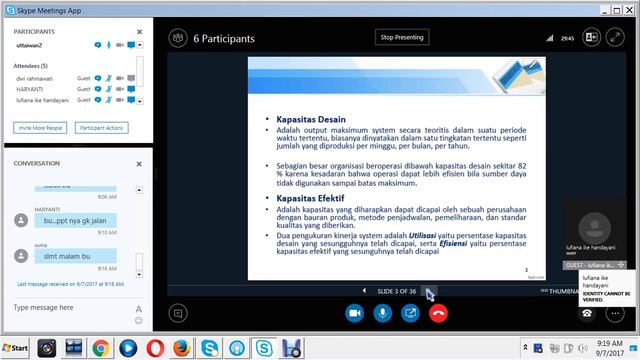640x360 pixels.
Task: Click message 'slmt malam bu'
Action: point(76,256)
